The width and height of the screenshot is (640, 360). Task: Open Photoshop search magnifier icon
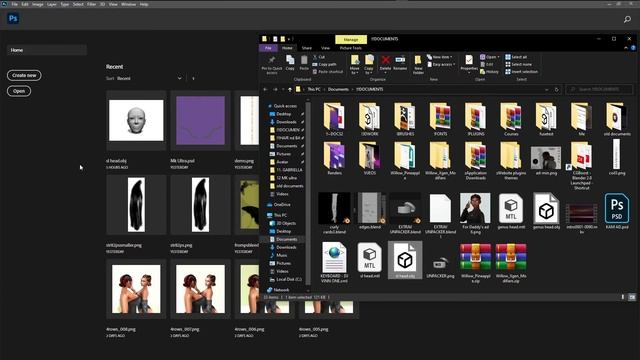tap(627, 19)
